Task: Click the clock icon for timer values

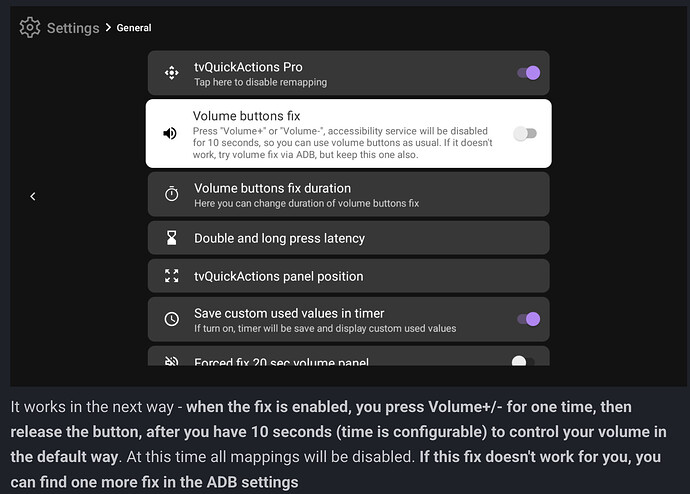Action: point(171,319)
